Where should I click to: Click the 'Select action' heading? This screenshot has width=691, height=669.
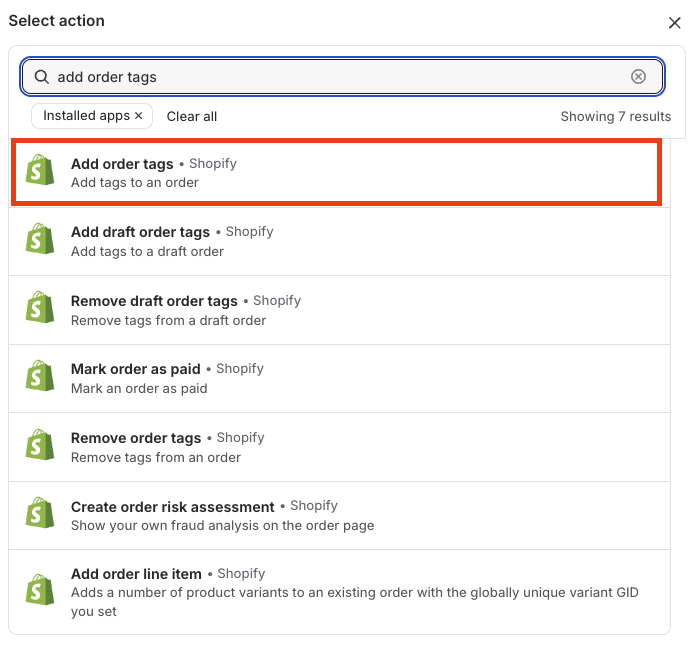(x=56, y=21)
